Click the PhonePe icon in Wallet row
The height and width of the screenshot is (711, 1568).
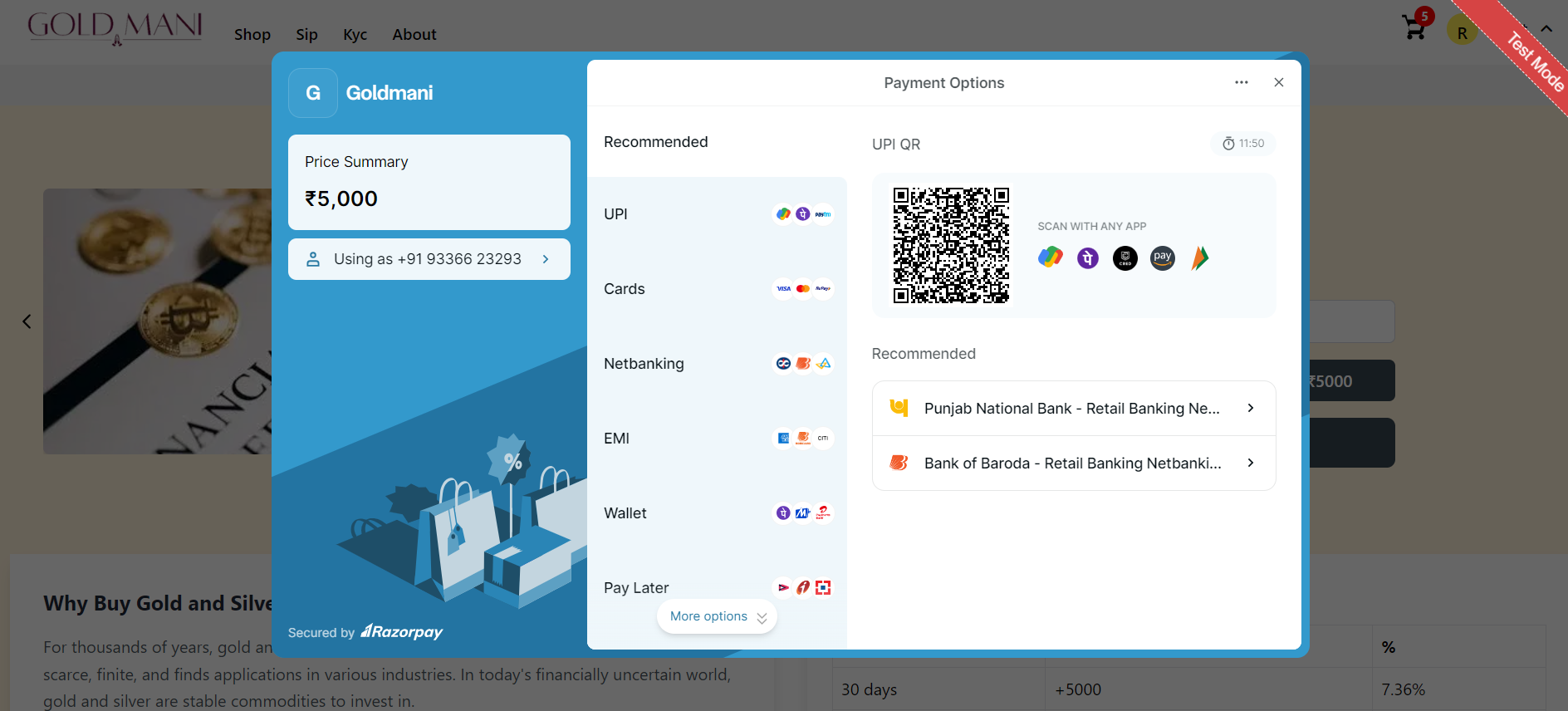click(x=783, y=513)
